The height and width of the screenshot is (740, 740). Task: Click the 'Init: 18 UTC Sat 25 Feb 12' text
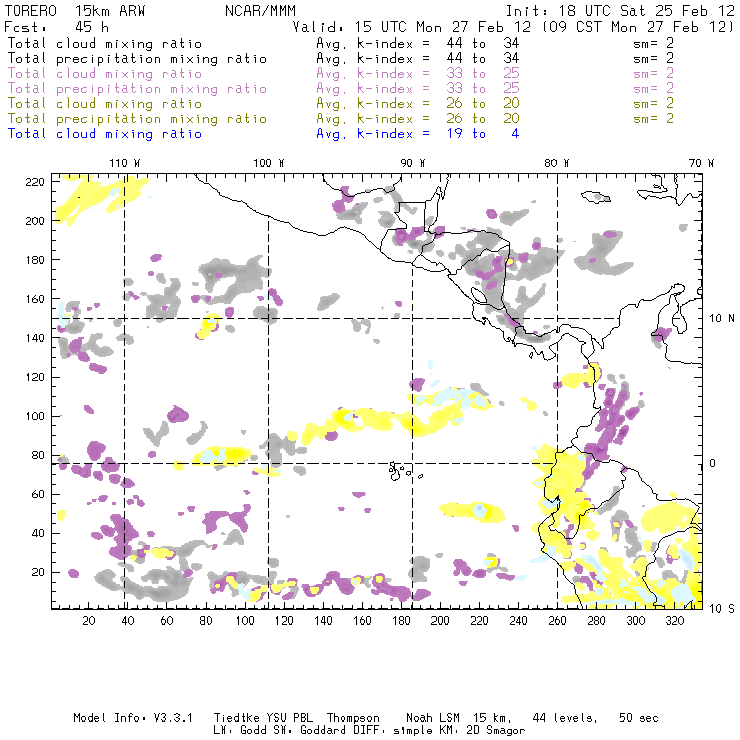tap(620, 11)
